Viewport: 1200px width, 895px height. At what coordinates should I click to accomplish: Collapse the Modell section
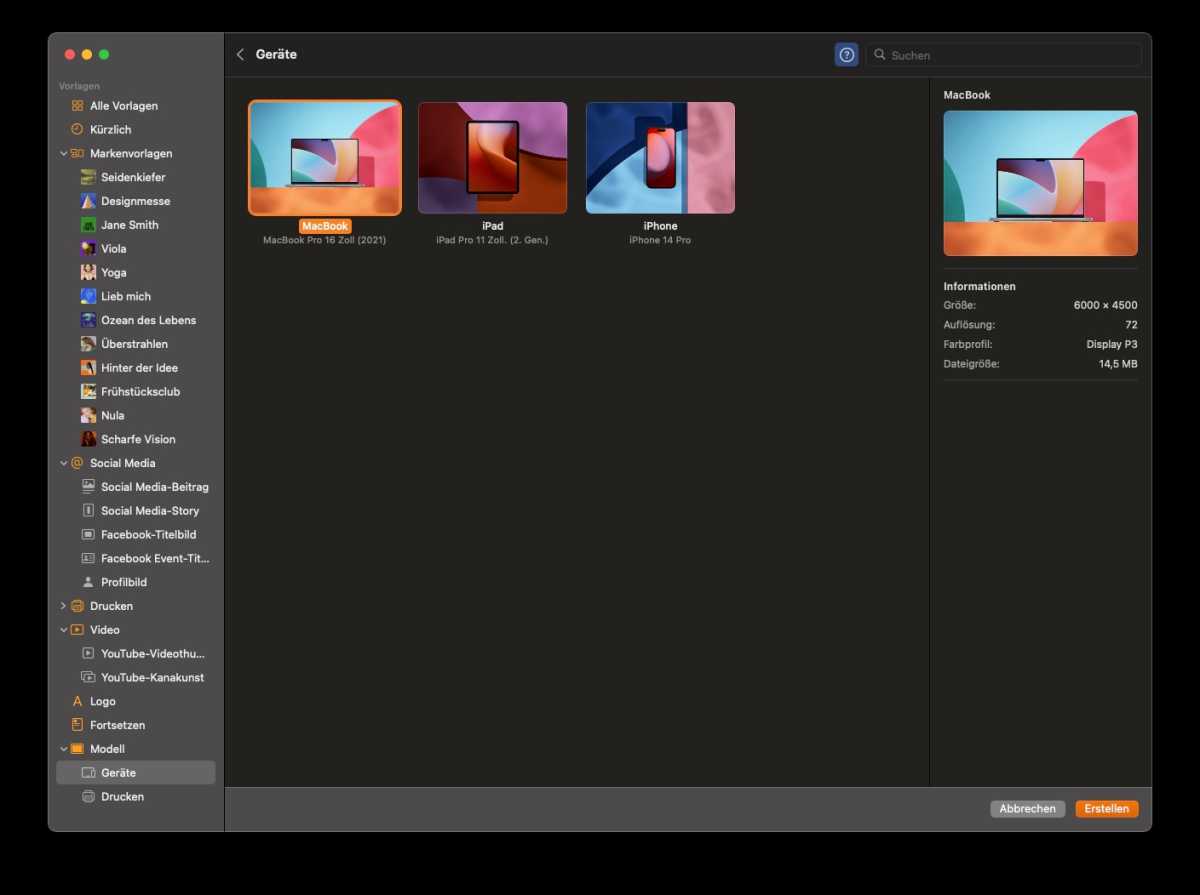[63, 749]
